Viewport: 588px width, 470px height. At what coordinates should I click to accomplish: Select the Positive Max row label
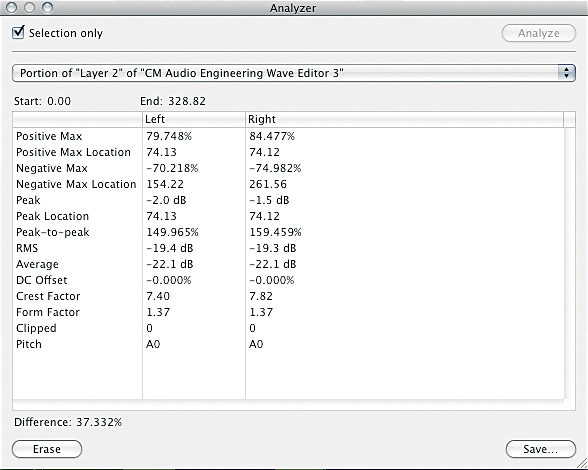click(x=49, y=136)
